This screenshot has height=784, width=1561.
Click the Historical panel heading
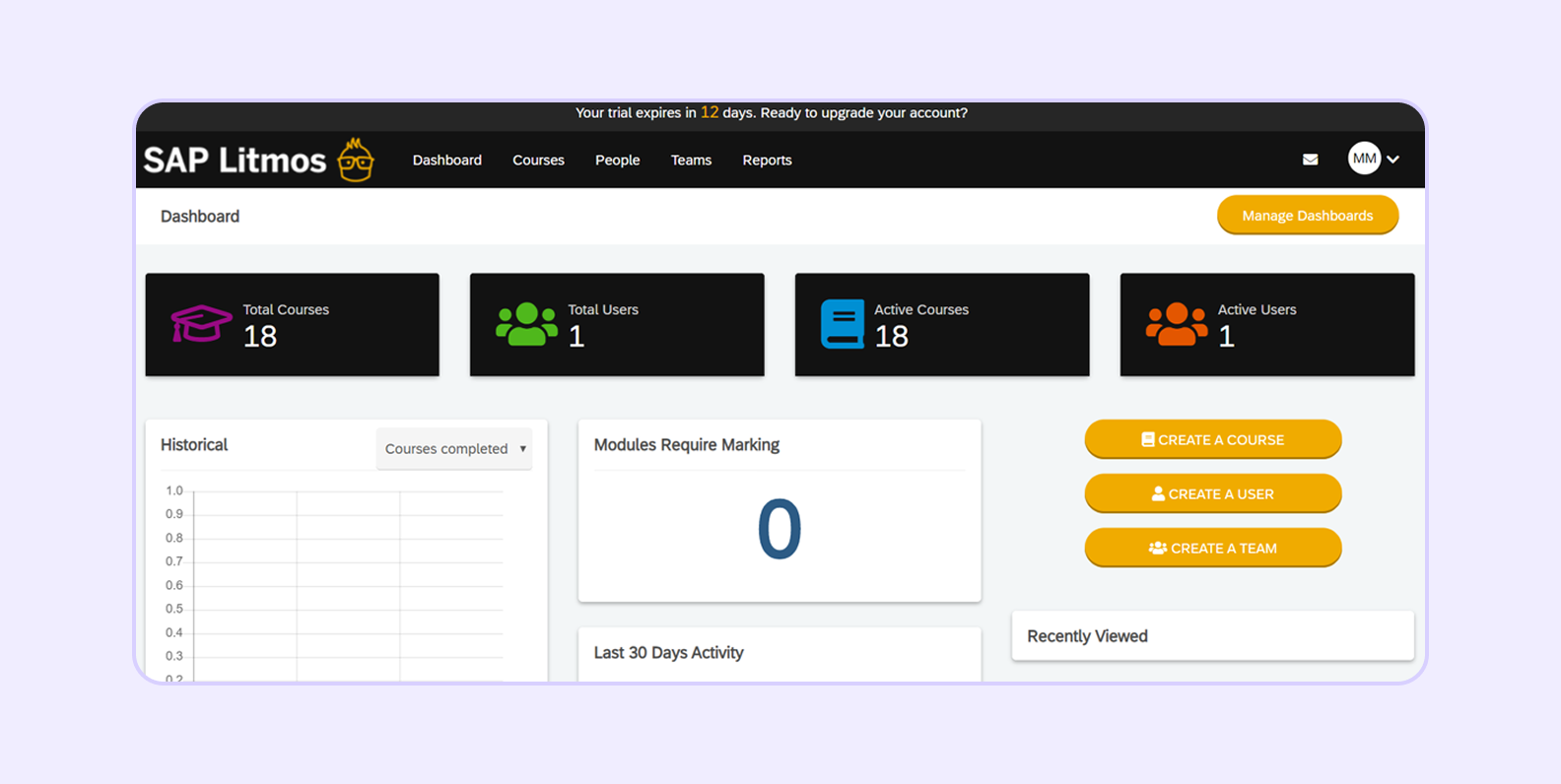tap(194, 444)
